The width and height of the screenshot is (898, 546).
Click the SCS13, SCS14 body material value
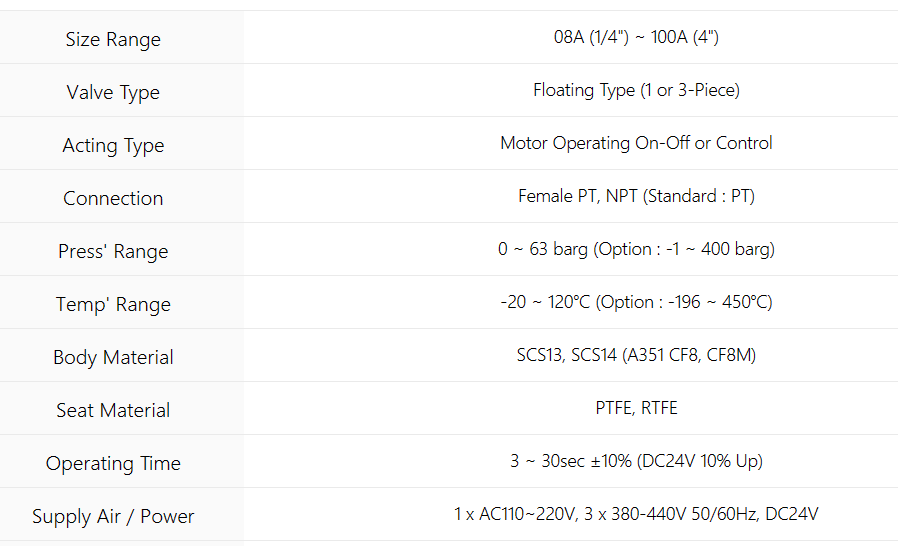(x=636, y=356)
